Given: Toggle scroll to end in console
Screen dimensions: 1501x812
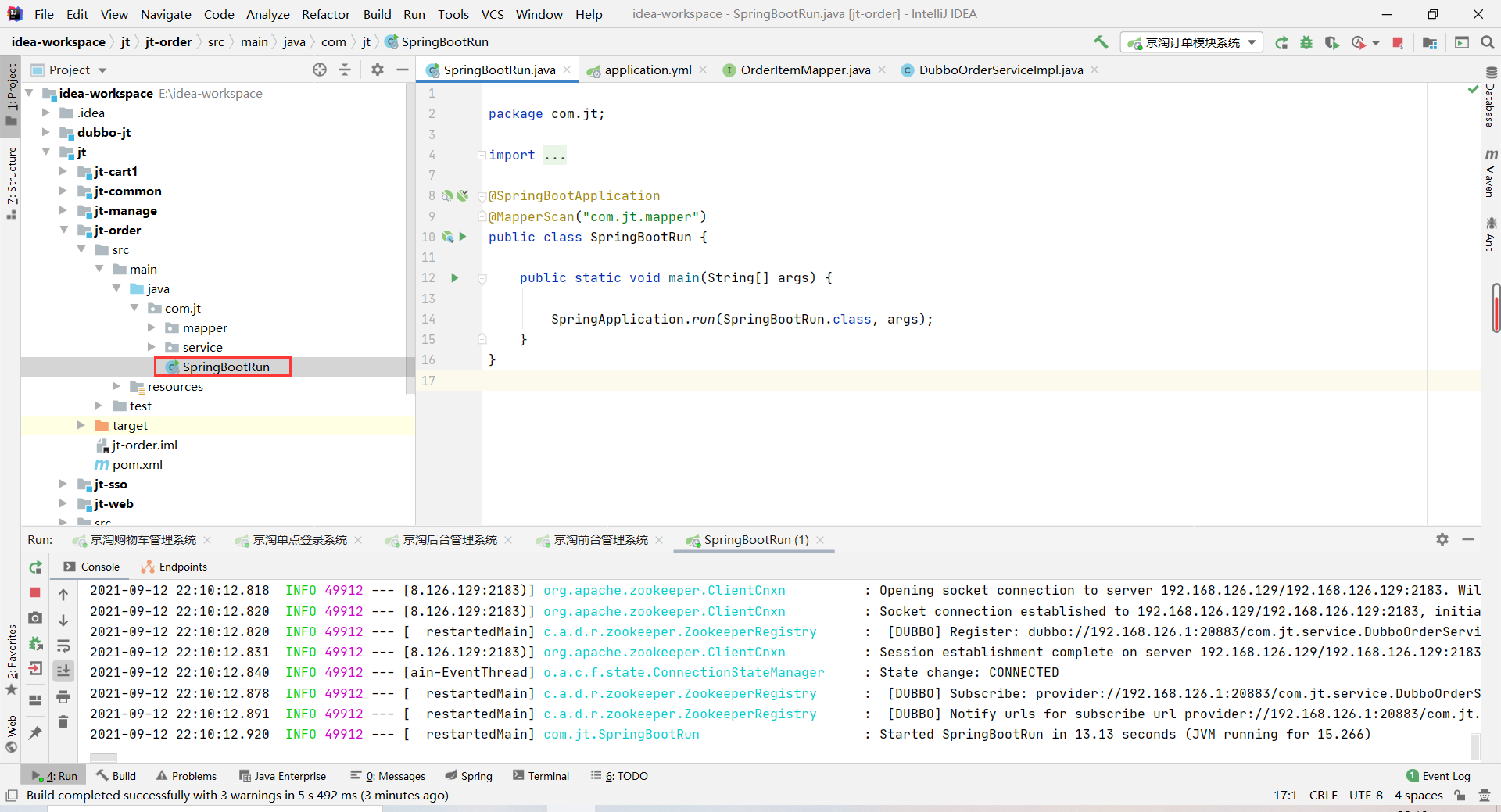Looking at the screenshot, I should (63, 671).
